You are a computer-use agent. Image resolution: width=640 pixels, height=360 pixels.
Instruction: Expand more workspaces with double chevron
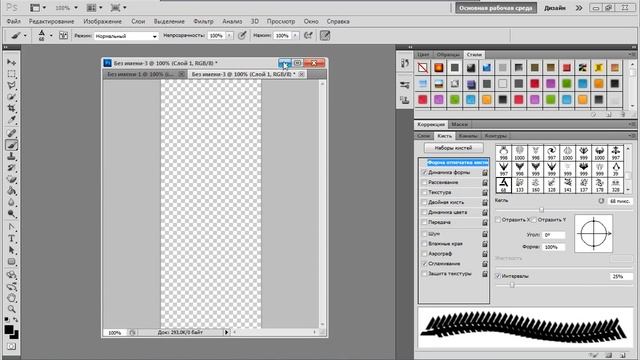pyautogui.click(x=579, y=8)
